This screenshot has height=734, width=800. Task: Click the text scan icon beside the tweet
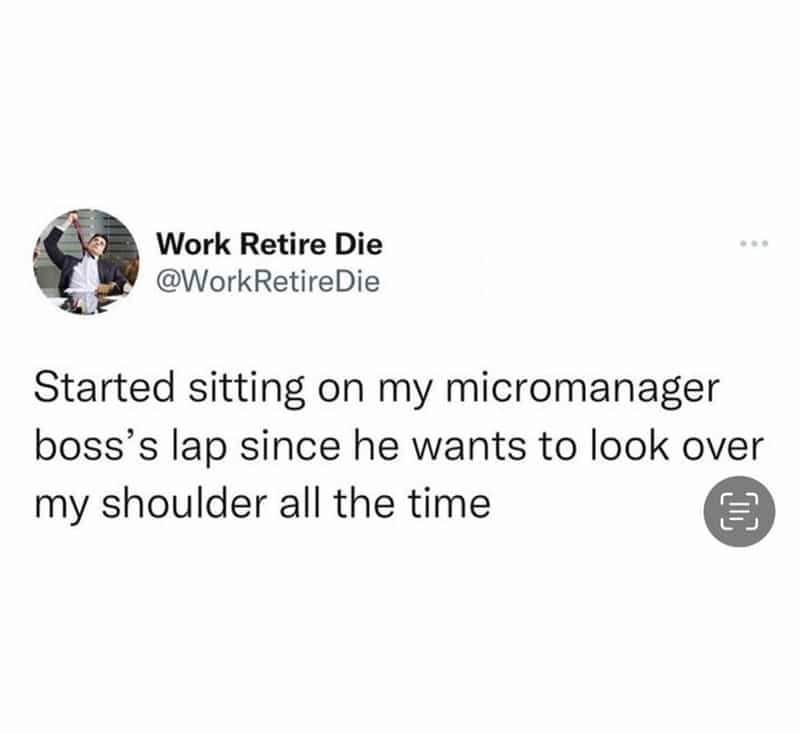click(x=739, y=511)
